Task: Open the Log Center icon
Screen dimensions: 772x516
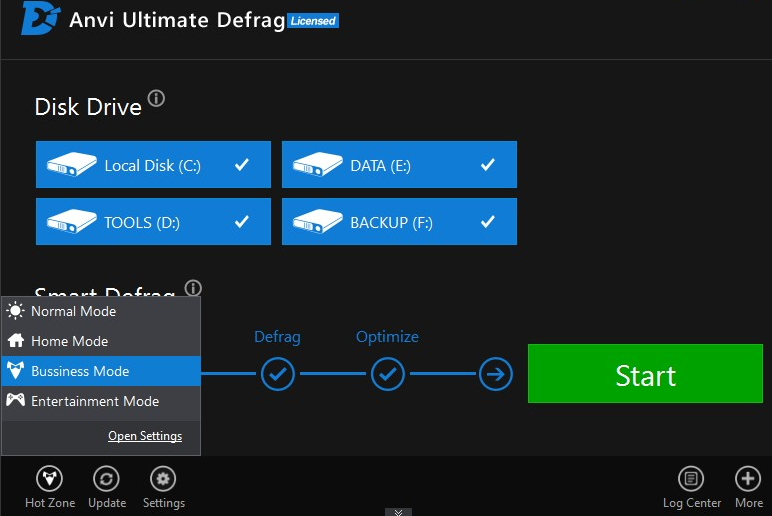Action: [x=691, y=479]
